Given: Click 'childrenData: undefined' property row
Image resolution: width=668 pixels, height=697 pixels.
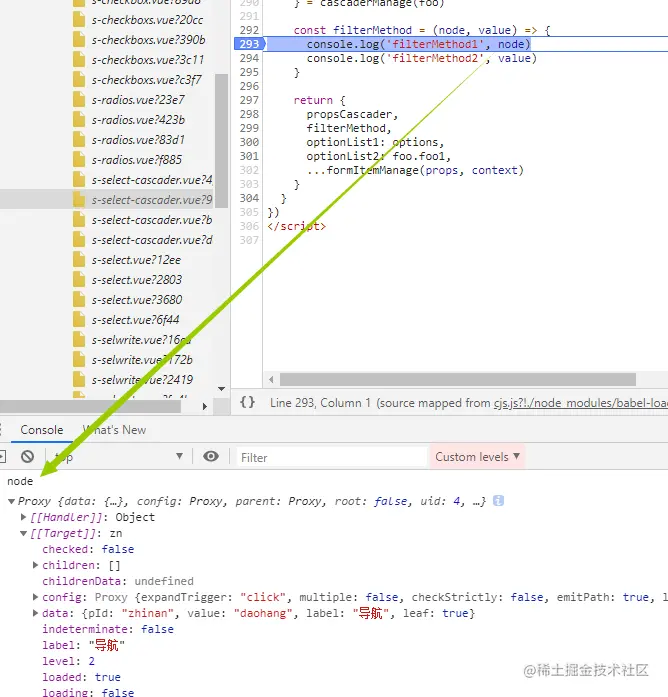Looking at the screenshot, I should [118, 581].
